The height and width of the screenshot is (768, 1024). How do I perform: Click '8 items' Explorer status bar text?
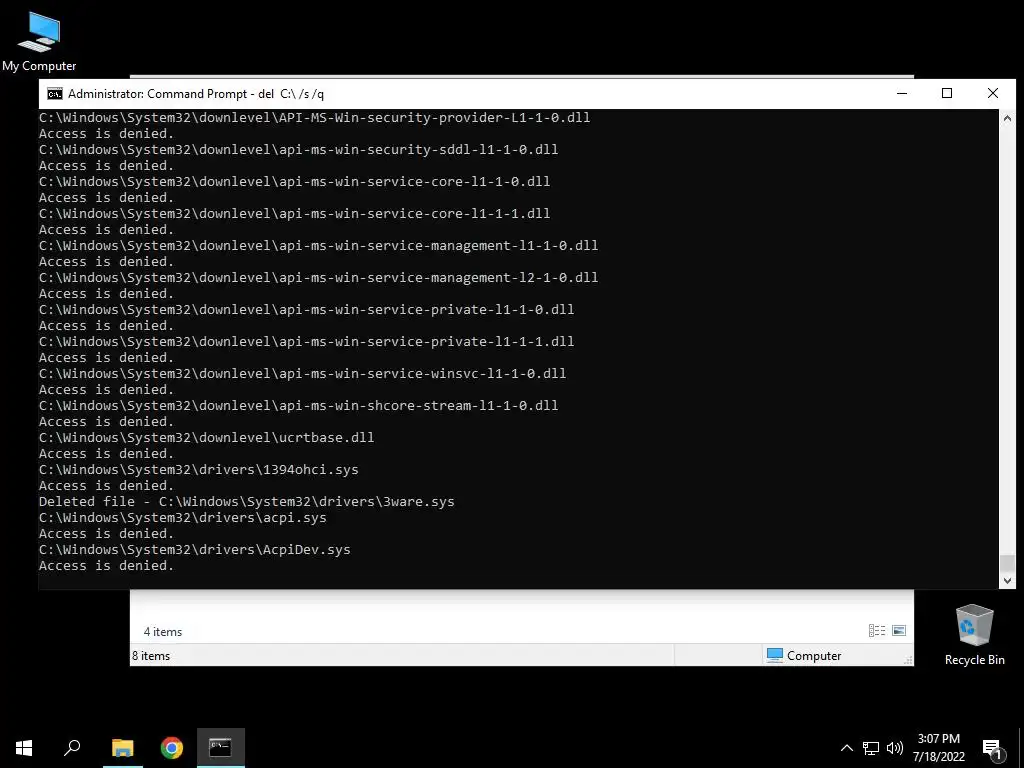[x=151, y=656]
